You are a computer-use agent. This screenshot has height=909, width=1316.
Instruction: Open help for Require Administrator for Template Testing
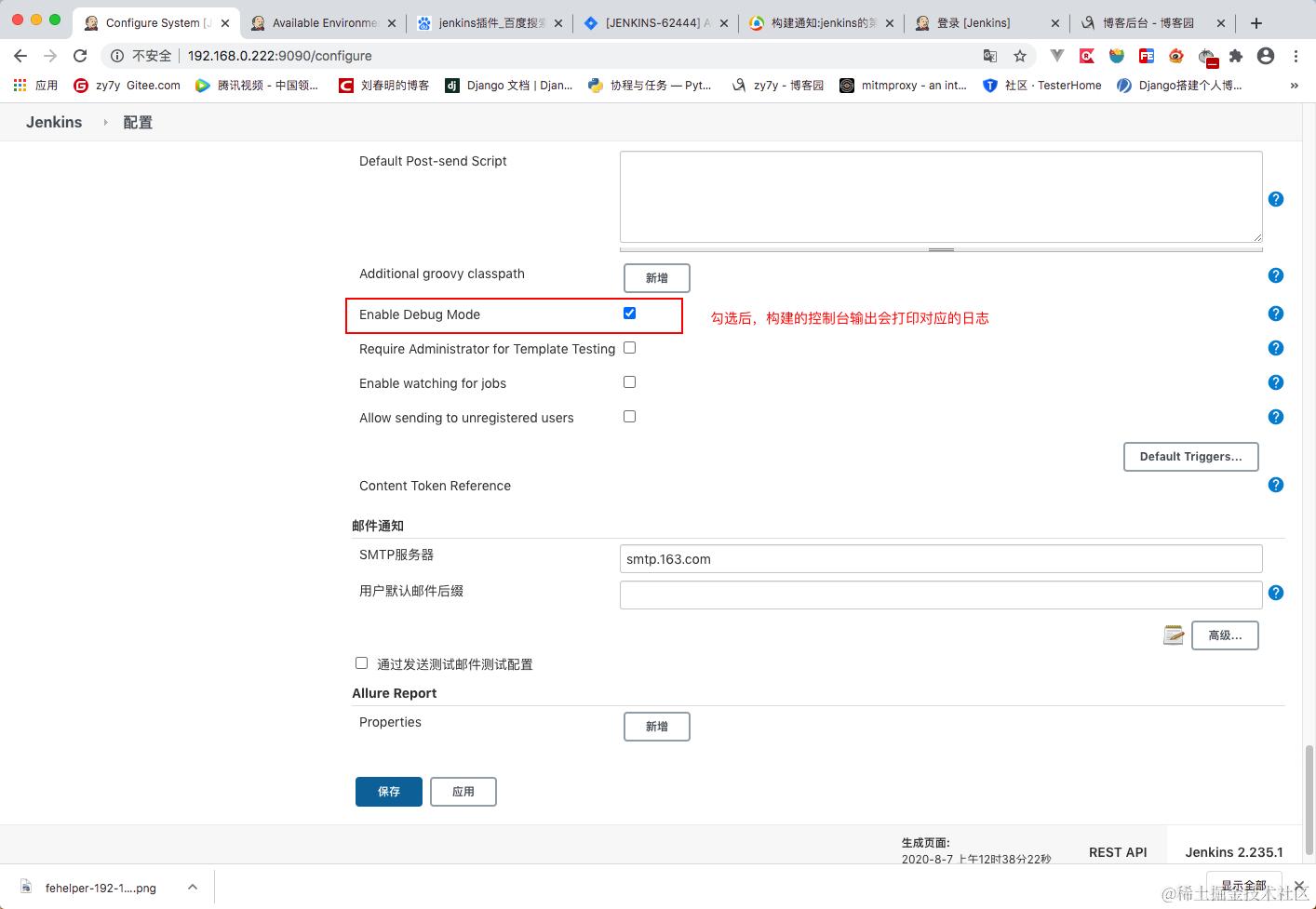(x=1276, y=348)
